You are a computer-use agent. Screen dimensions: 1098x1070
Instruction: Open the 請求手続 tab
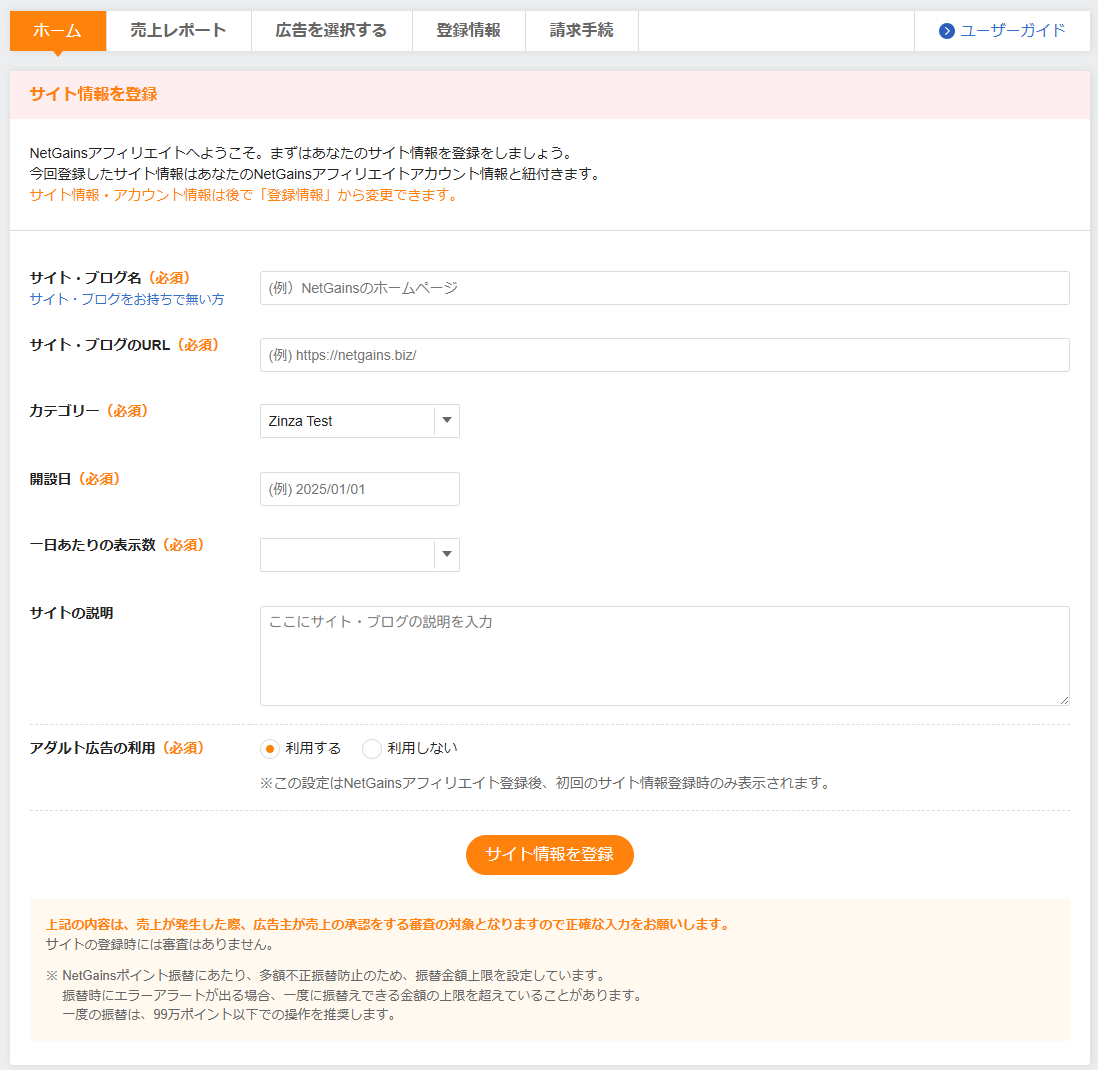pyautogui.click(x=581, y=31)
